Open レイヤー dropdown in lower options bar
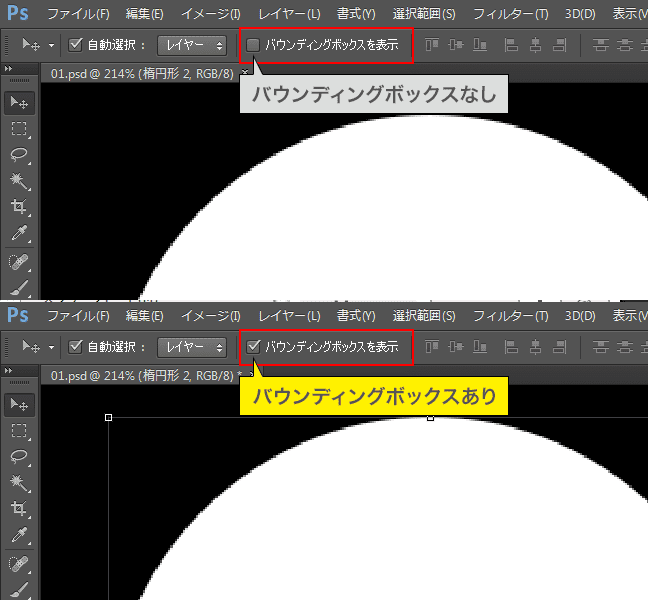Viewport: 648px width, 600px height. [192, 347]
